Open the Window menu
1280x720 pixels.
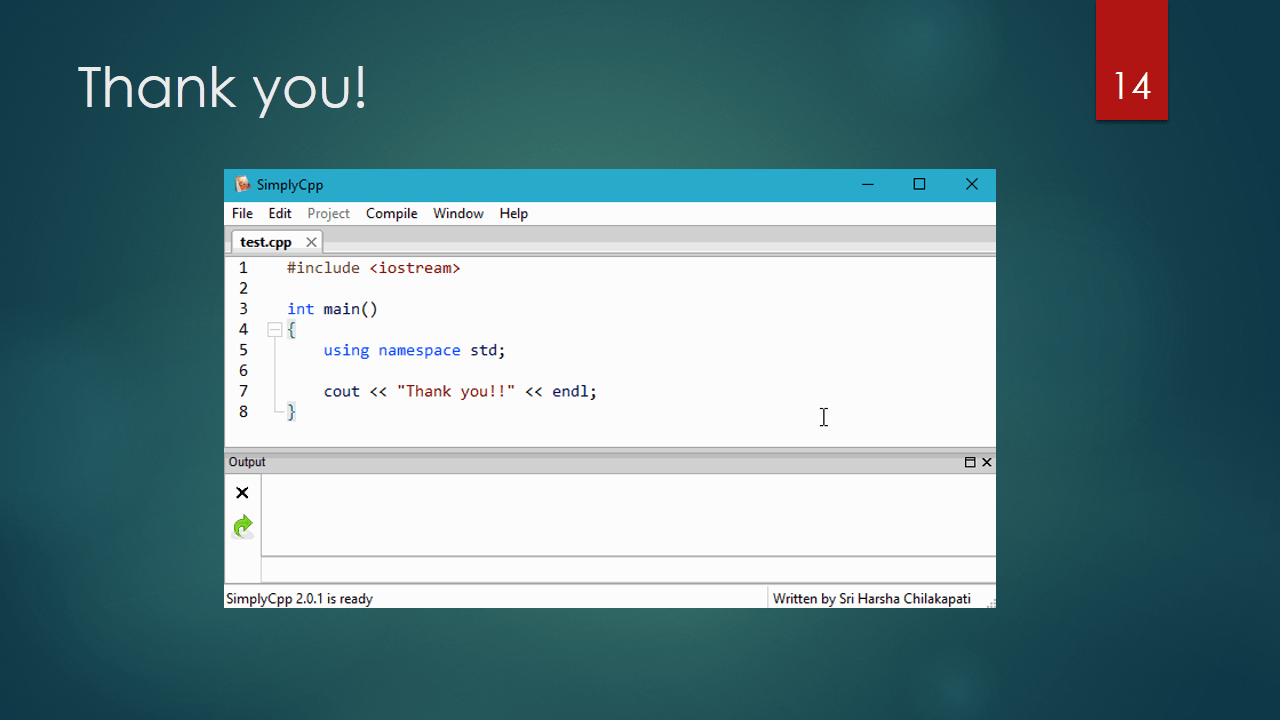(458, 213)
